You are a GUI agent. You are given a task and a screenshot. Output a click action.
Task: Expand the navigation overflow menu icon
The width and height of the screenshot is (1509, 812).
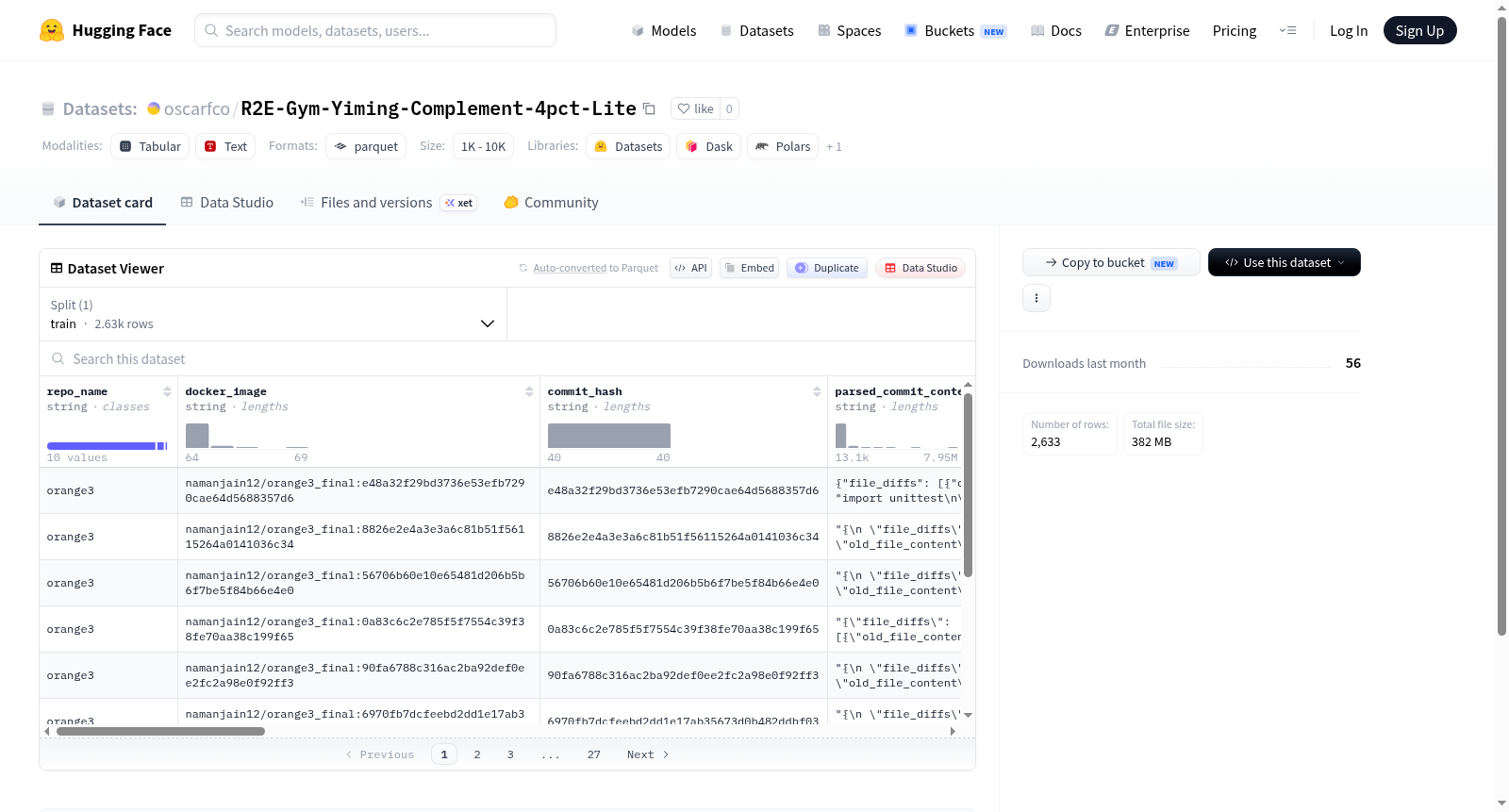1287,30
